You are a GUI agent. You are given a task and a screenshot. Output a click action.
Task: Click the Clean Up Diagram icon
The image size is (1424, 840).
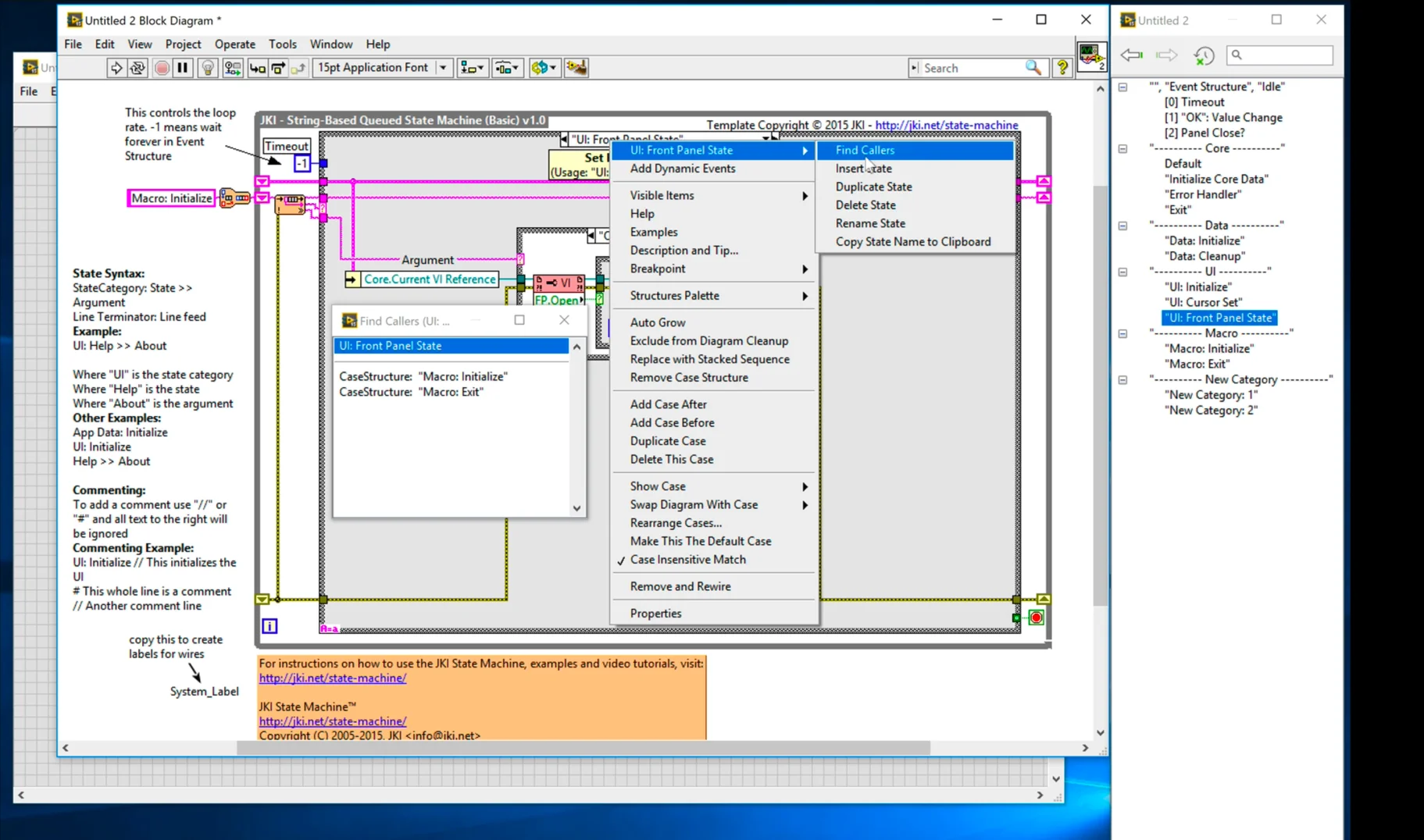(x=576, y=68)
